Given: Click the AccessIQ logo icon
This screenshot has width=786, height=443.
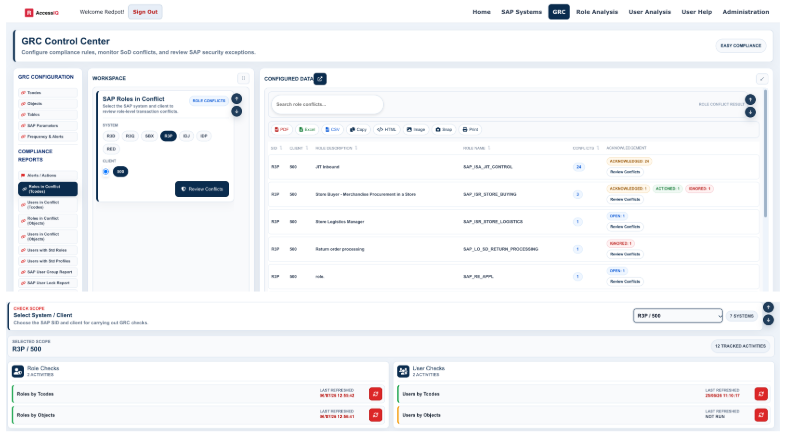Looking at the screenshot, I should (29, 13).
